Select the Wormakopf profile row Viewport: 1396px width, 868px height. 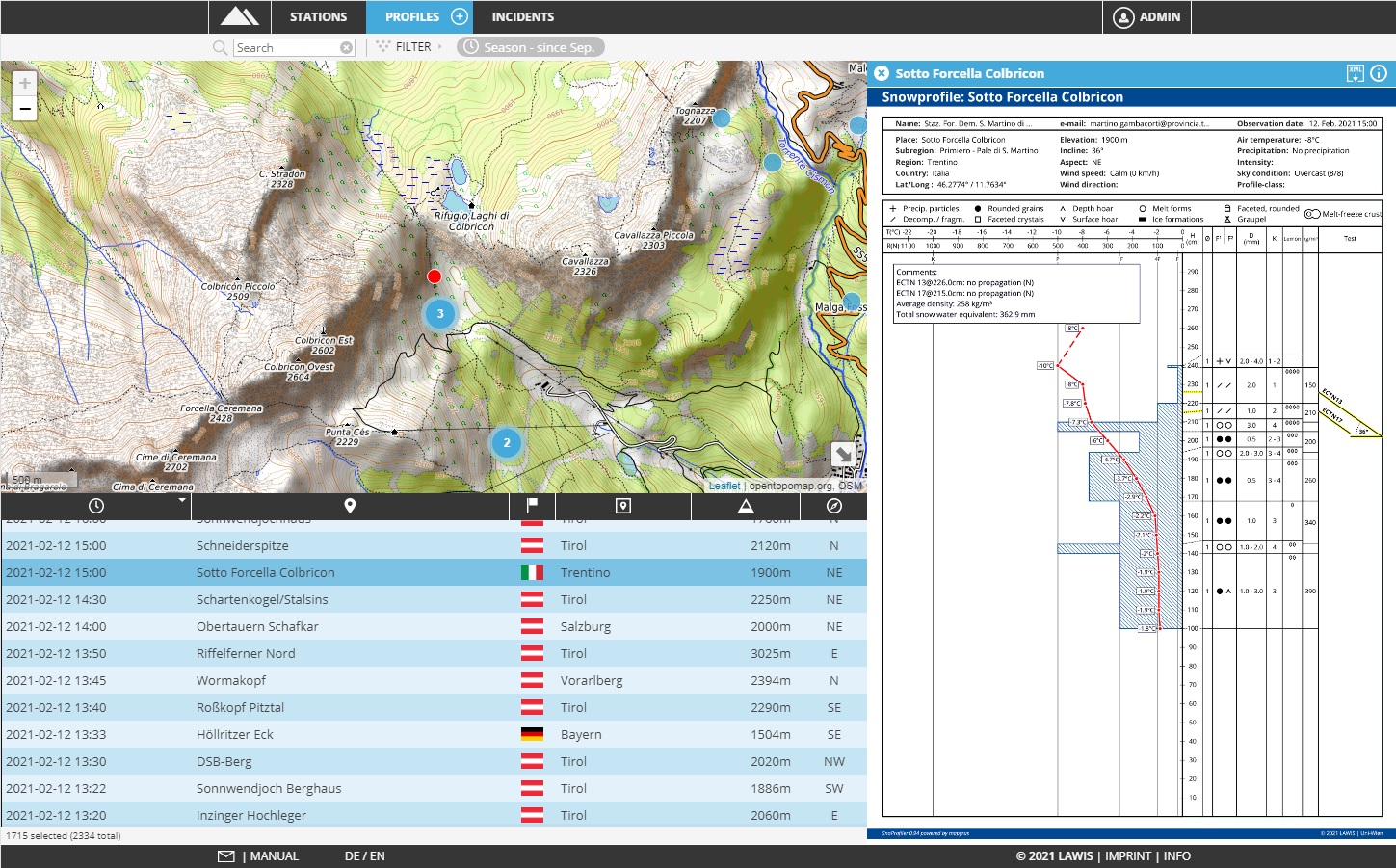pos(434,680)
